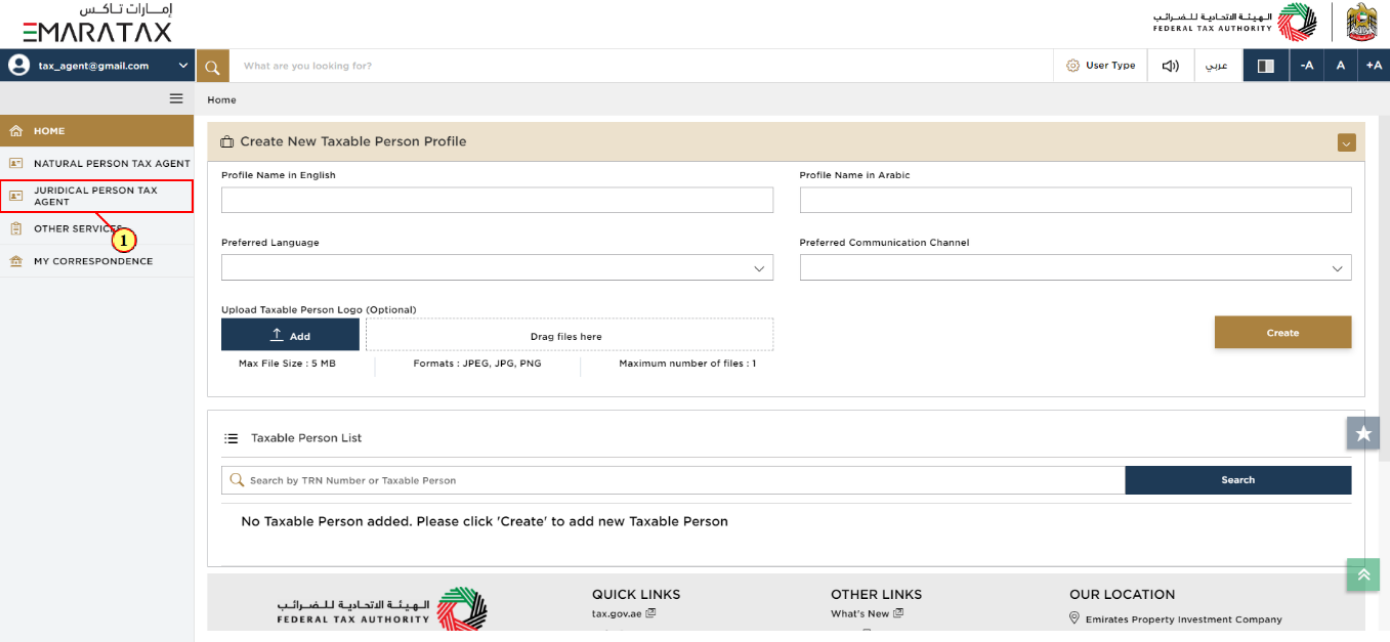Click 'Emirates Property Investment Company' address text
The image size is (1390, 642).
pos(1184,620)
